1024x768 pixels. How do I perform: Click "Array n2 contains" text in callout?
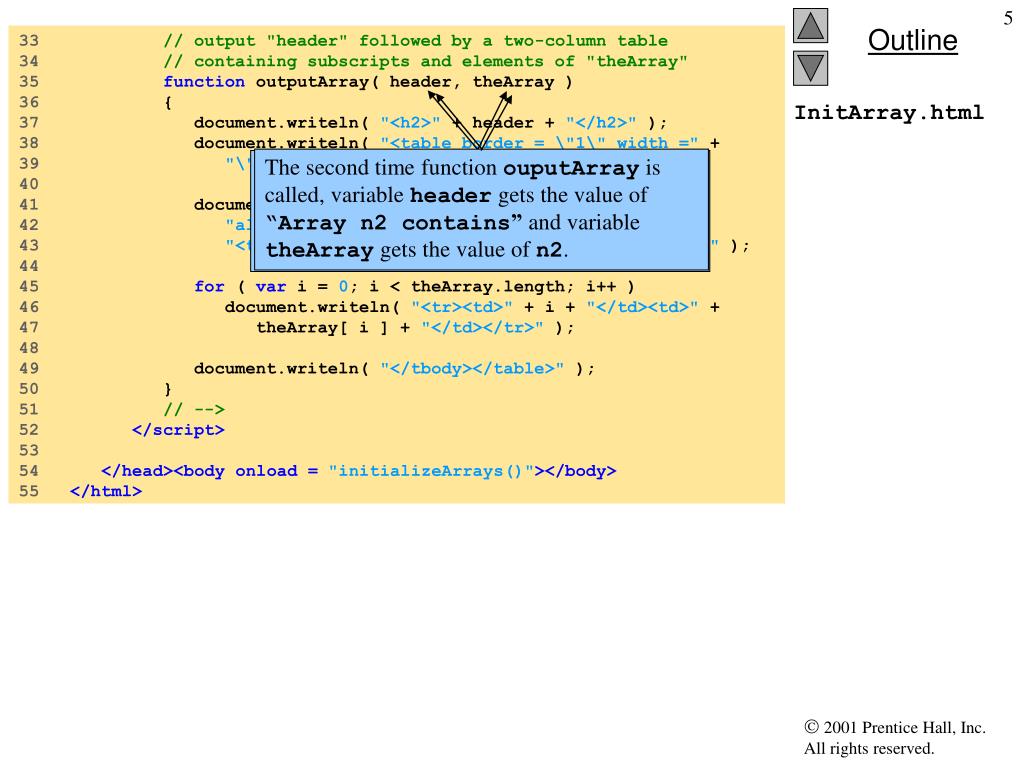[x=394, y=223]
